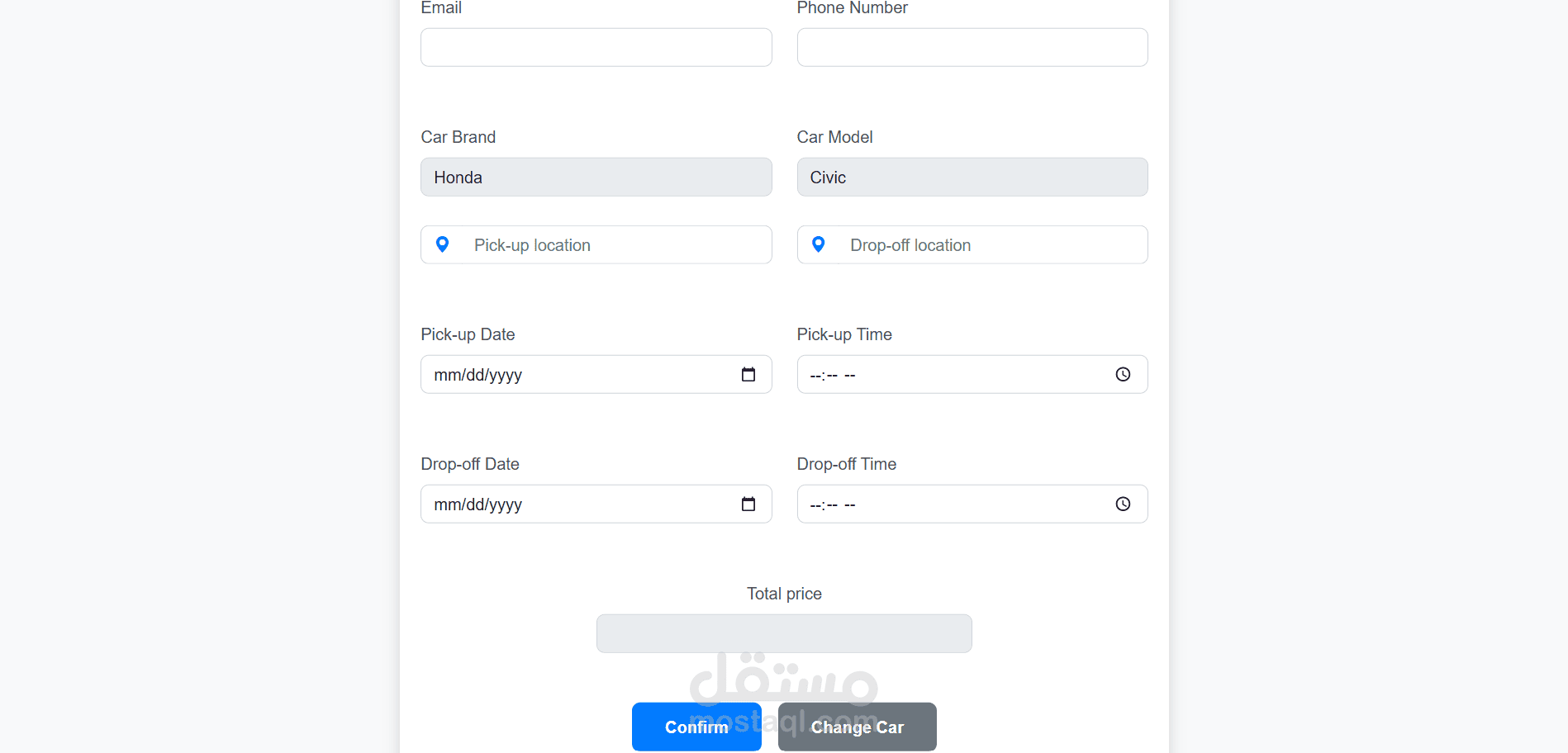Select the Pick-up Date mm/dd/yyyy field
1568x753 pixels.
point(596,375)
